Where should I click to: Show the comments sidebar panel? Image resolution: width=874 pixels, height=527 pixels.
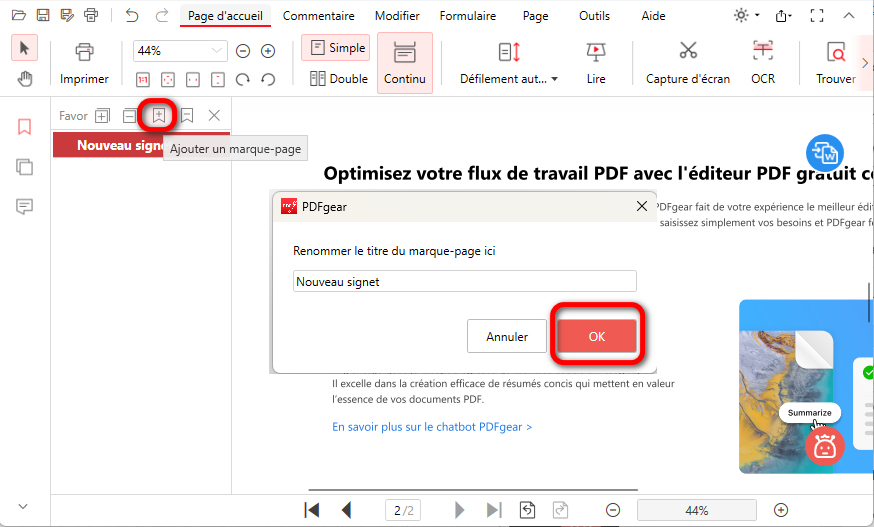point(24,206)
